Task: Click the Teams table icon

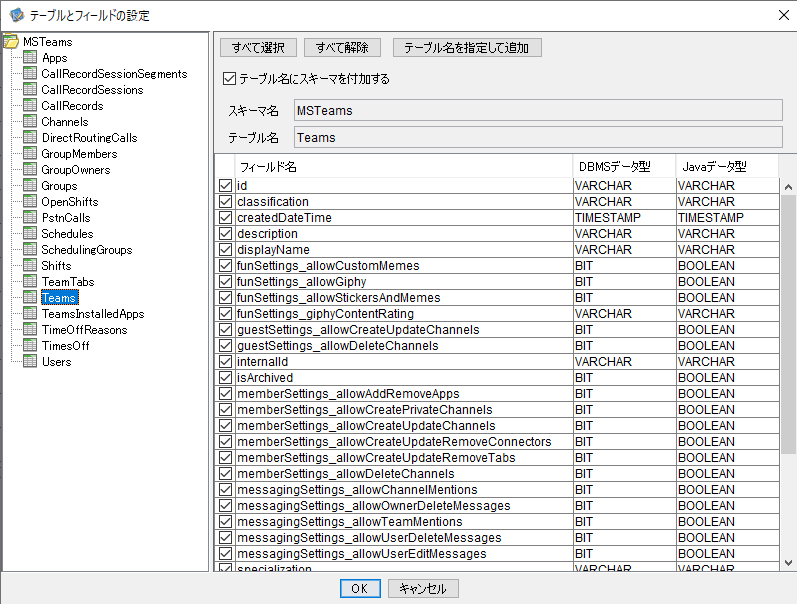Action: pyautogui.click(x=30, y=297)
